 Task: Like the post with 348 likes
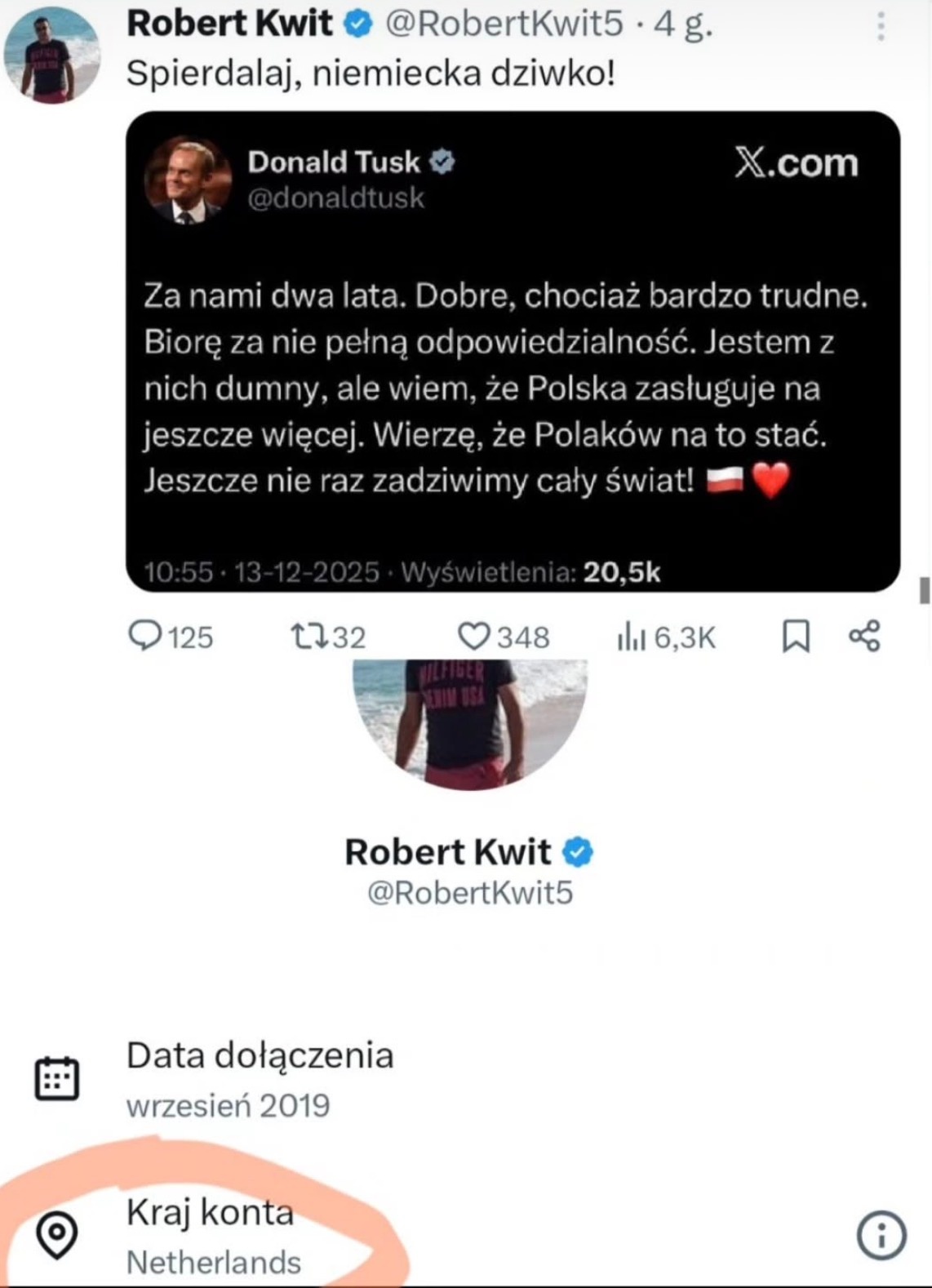coord(473,636)
